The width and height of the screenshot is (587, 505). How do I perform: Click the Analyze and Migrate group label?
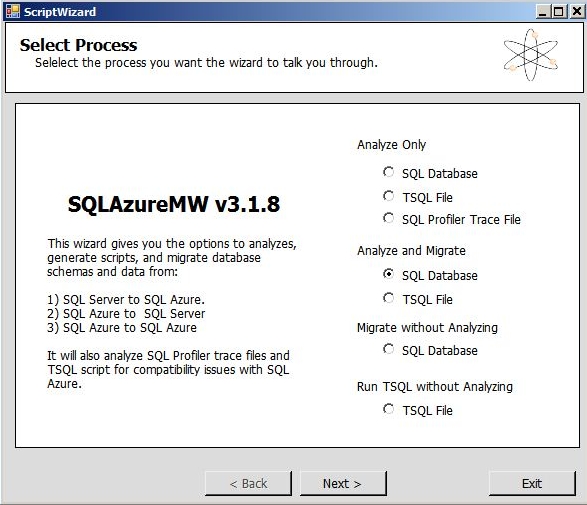pos(411,250)
